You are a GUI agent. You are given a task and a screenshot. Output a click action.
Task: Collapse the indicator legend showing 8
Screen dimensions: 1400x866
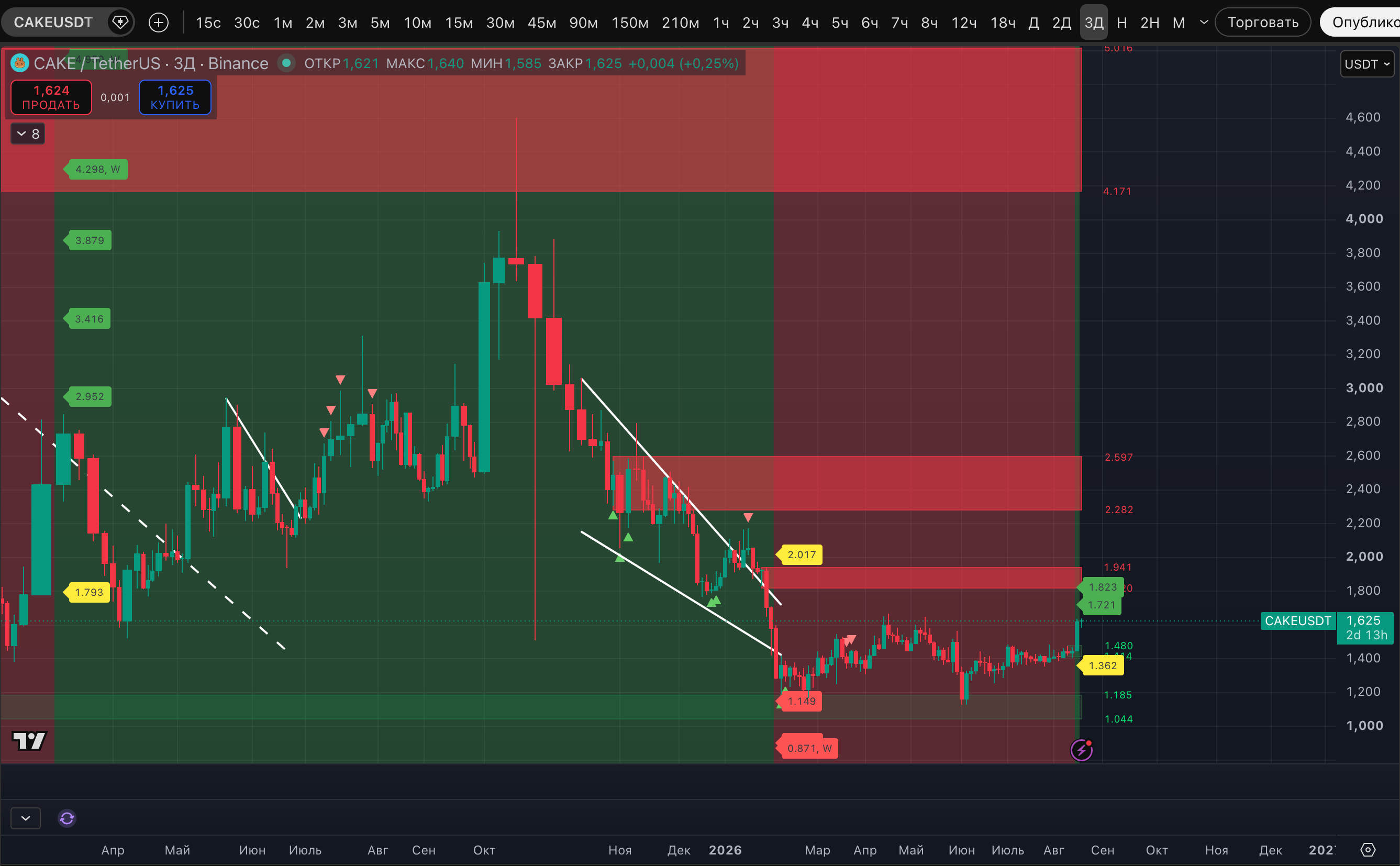[27, 134]
